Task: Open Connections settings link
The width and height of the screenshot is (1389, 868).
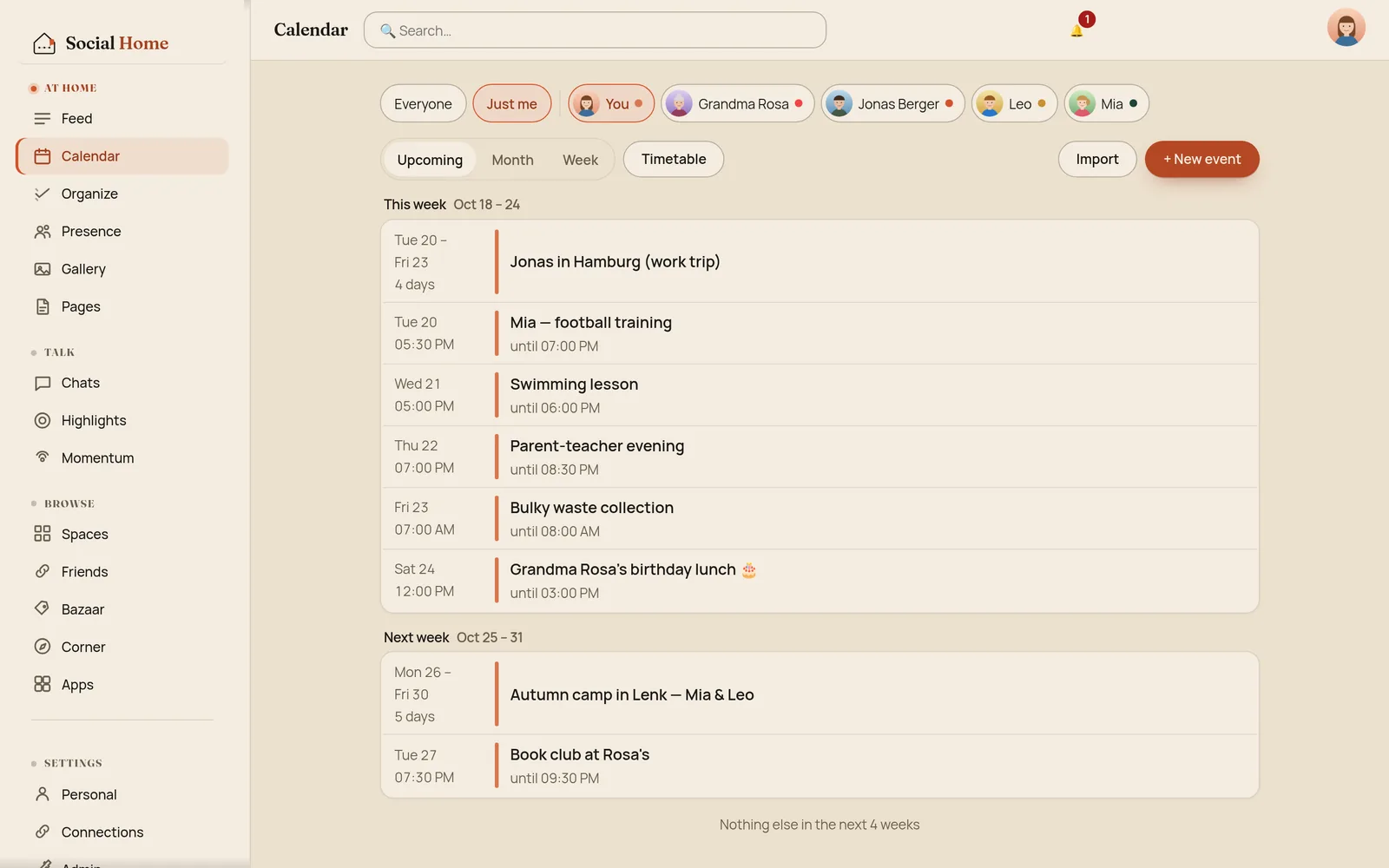Action: click(x=122, y=832)
